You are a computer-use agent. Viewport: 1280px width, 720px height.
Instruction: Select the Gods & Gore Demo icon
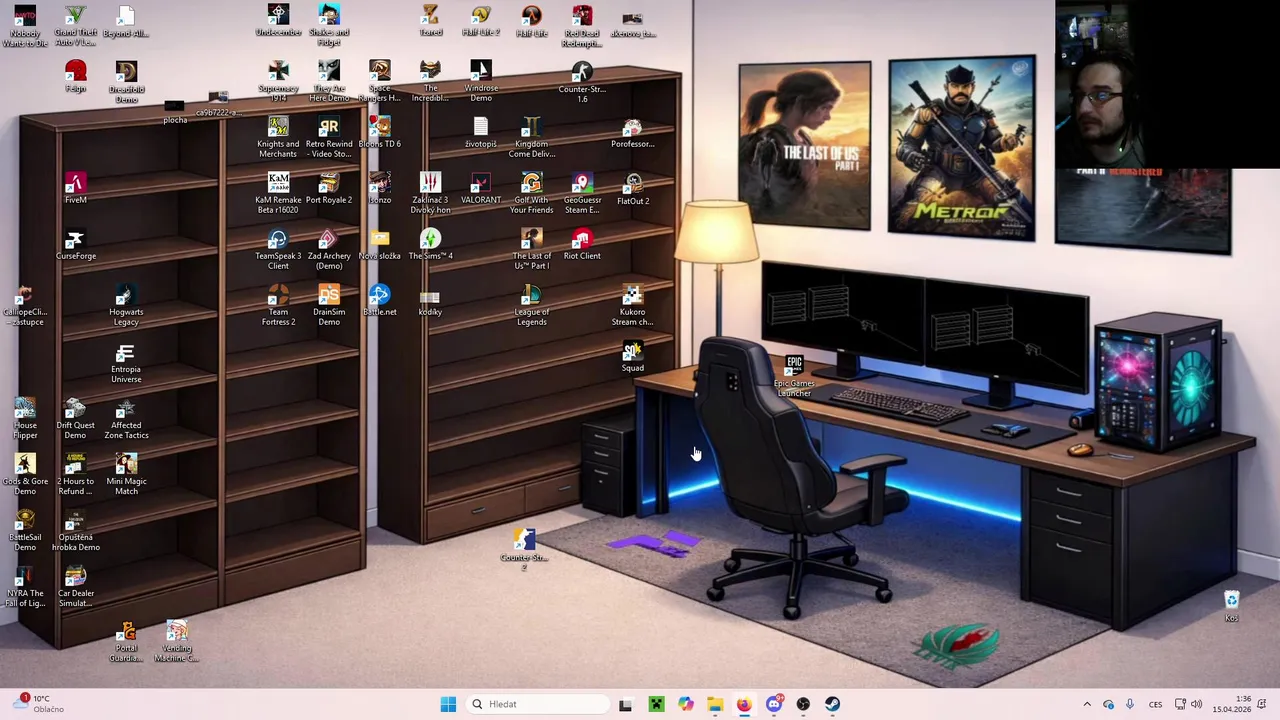click(25, 474)
